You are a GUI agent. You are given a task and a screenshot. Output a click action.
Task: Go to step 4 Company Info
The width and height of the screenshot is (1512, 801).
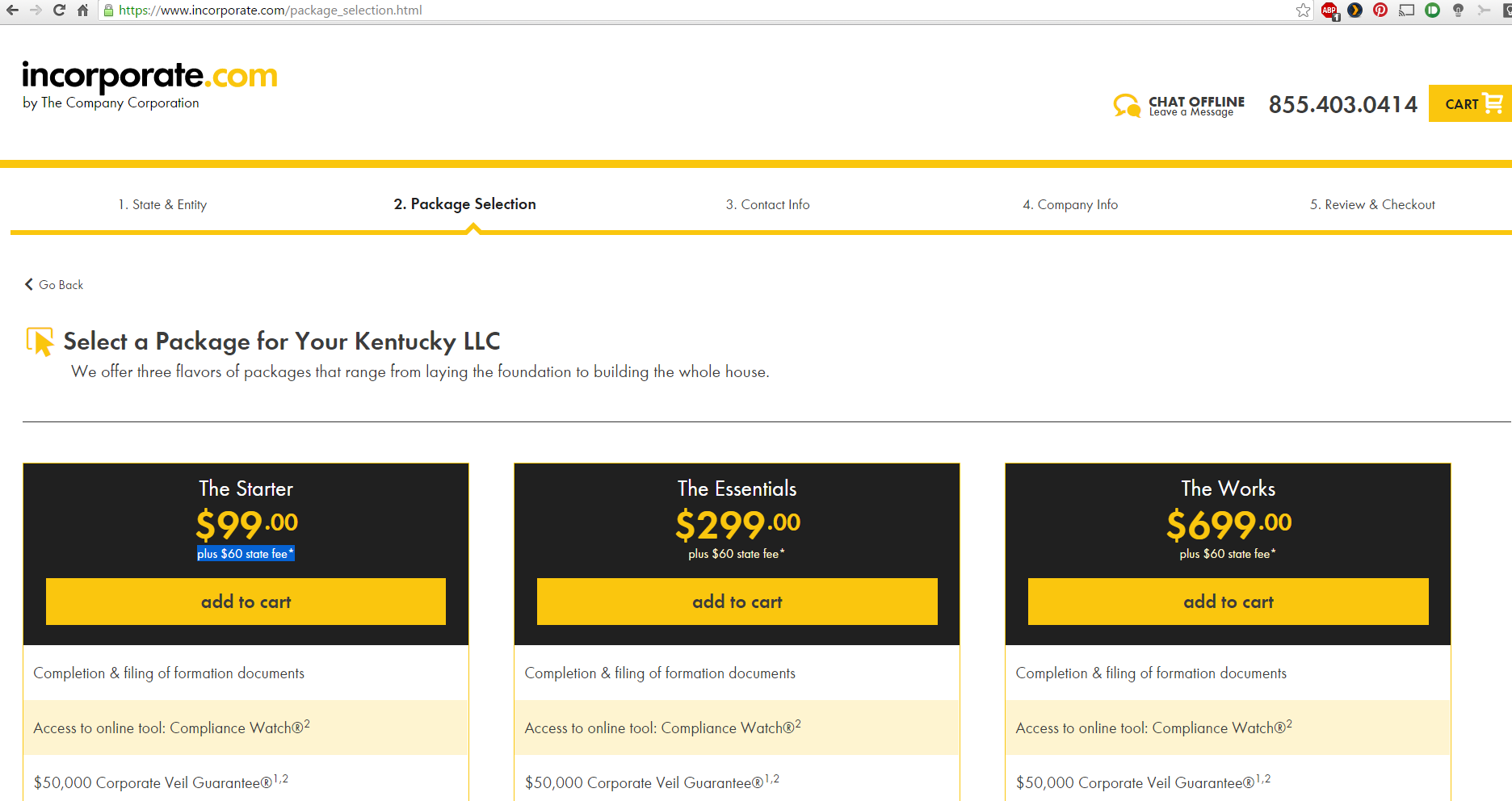[1070, 204]
